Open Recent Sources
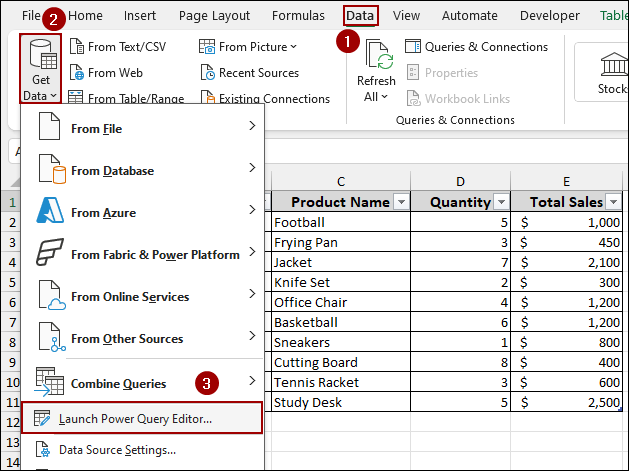This screenshot has height=471, width=629. (250, 73)
